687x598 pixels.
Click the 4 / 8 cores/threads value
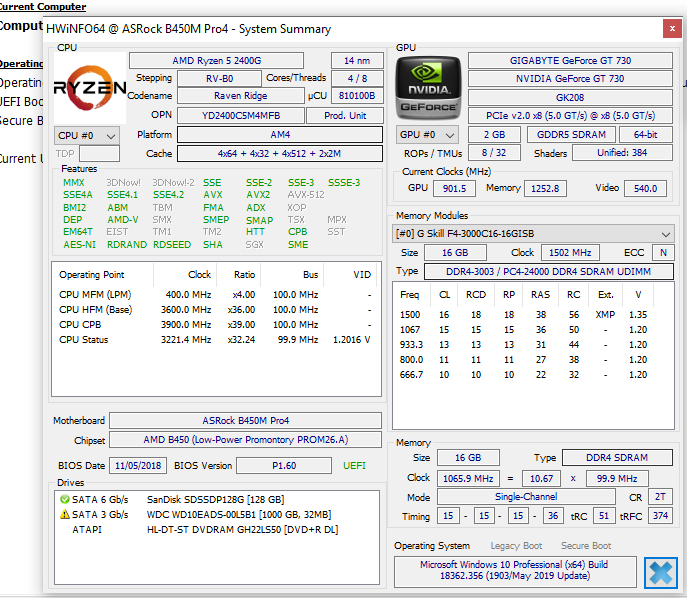tap(357, 78)
